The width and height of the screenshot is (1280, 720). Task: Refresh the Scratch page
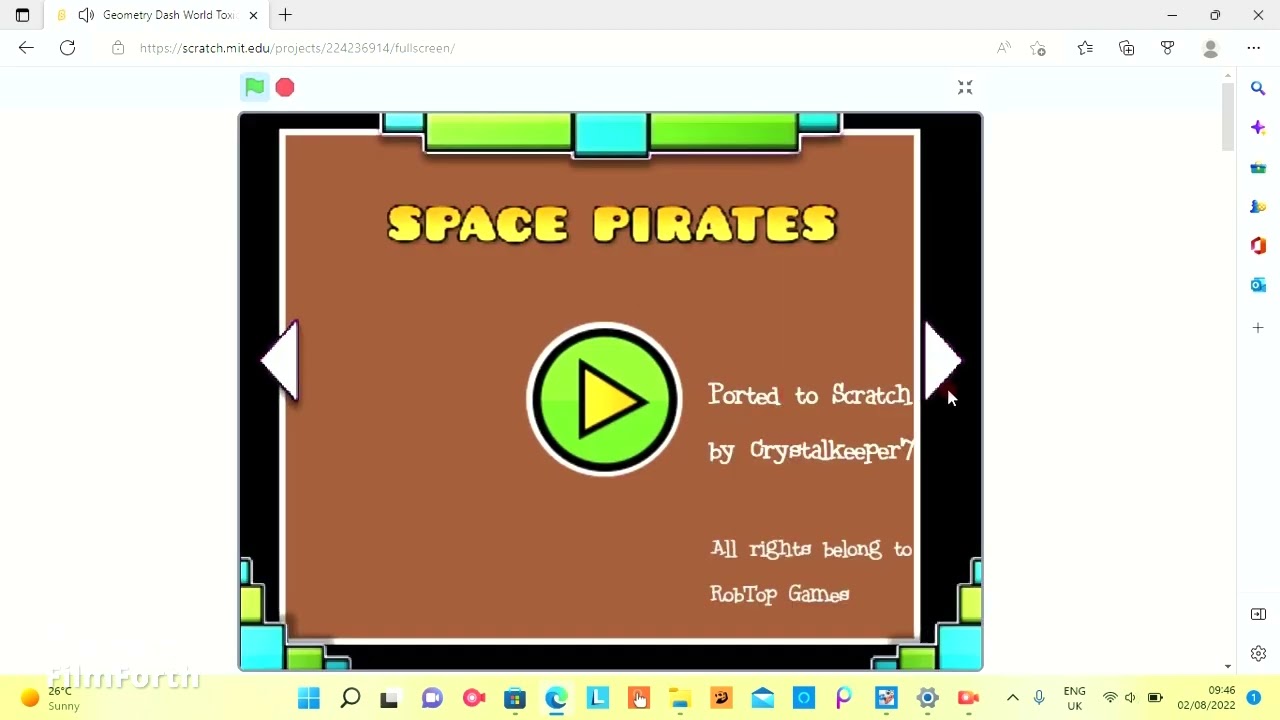[68, 47]
